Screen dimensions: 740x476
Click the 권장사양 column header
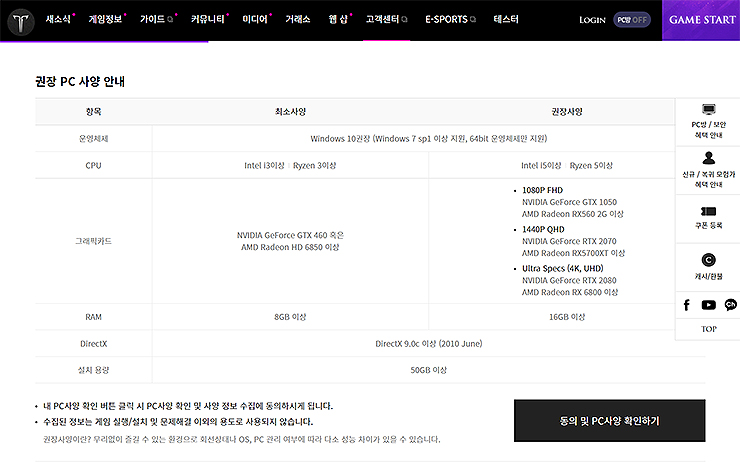(x=567, y=112)
